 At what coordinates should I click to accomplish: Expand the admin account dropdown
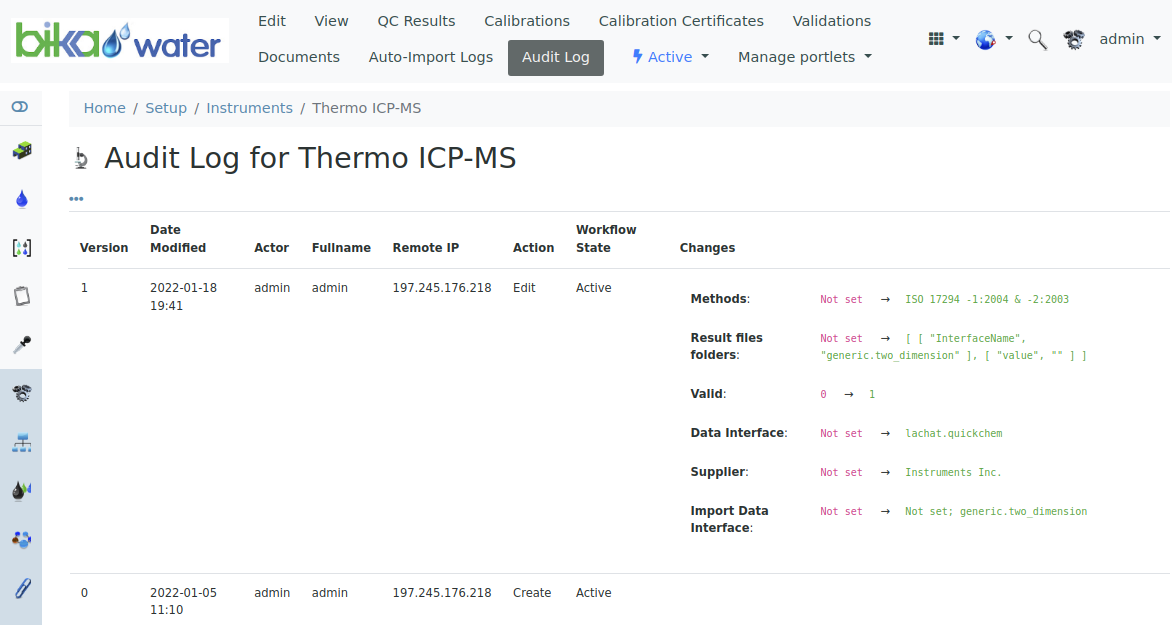(1130, 39)
